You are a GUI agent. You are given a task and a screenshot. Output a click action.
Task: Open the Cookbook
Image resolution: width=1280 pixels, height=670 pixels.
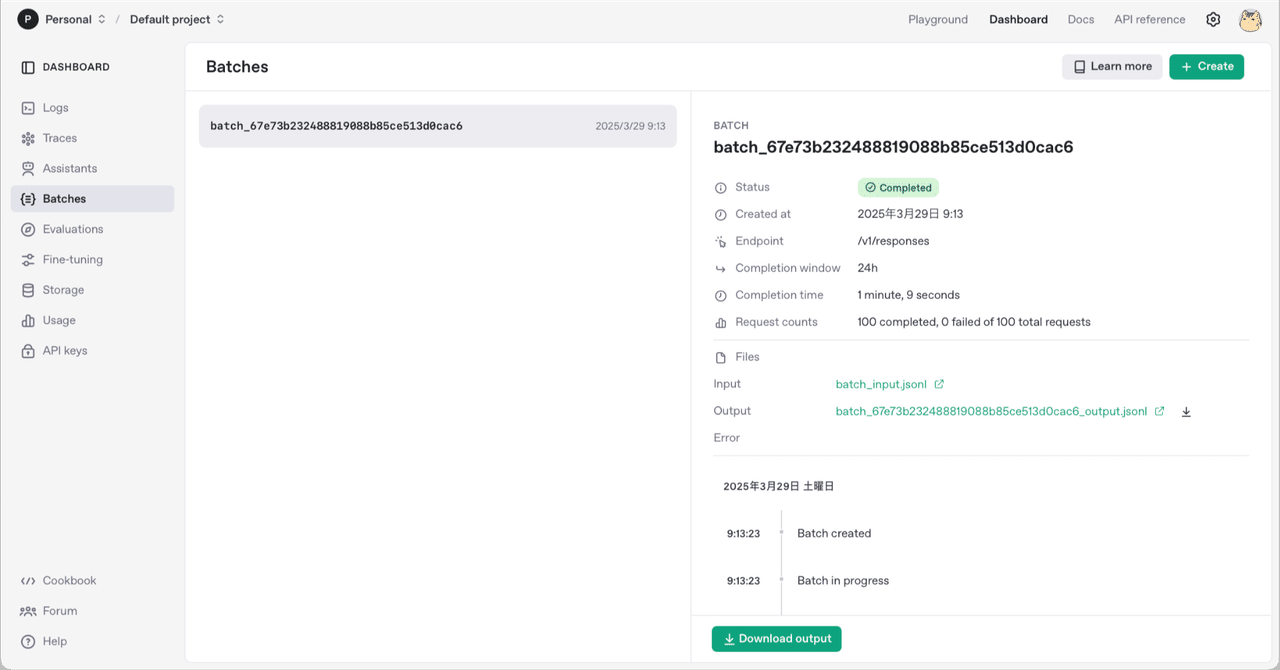tap(69, 580)
